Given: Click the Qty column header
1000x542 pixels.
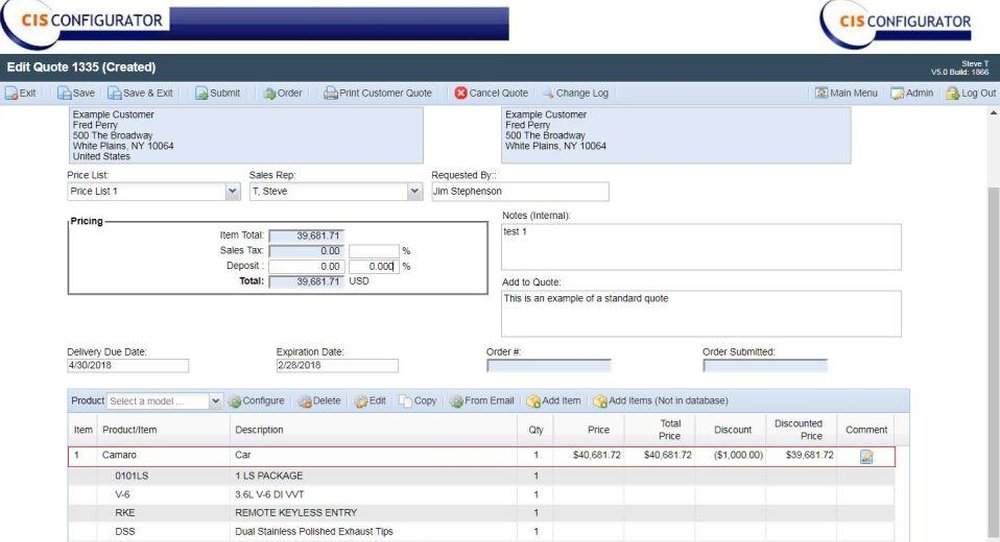Looking at the screenshot, I should (536, 430).
